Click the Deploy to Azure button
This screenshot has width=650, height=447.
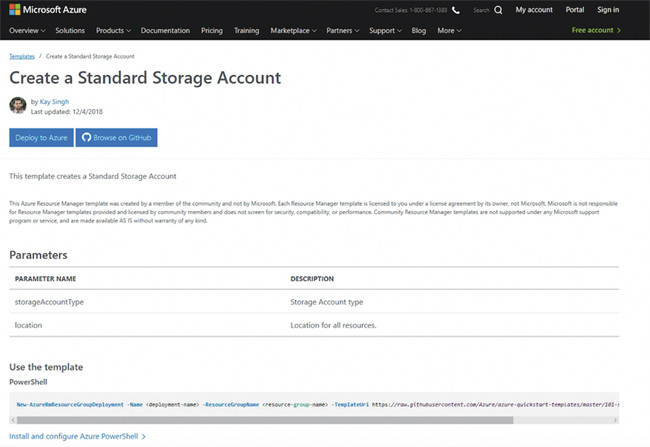pyautogui.click(x=39, y=138)
